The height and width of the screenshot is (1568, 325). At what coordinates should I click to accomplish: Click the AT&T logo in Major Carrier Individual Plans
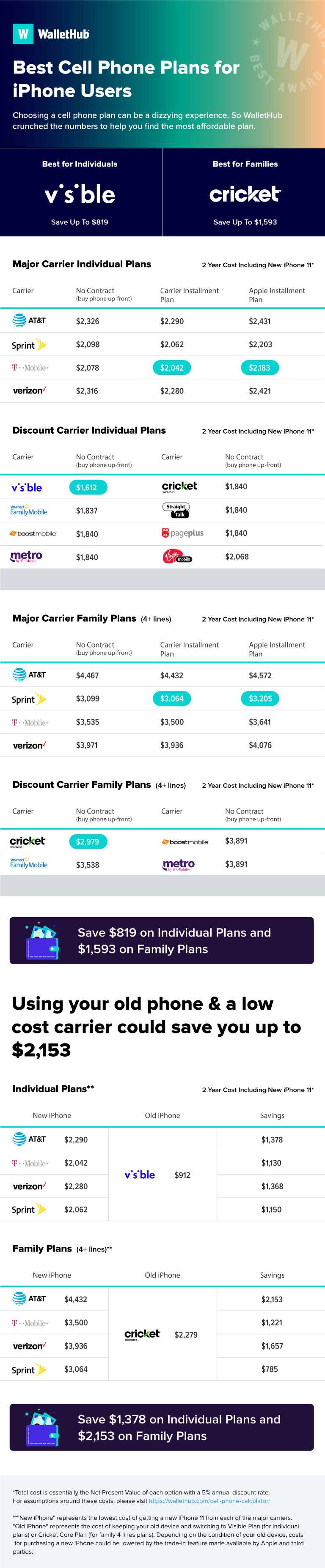[29, 320]
